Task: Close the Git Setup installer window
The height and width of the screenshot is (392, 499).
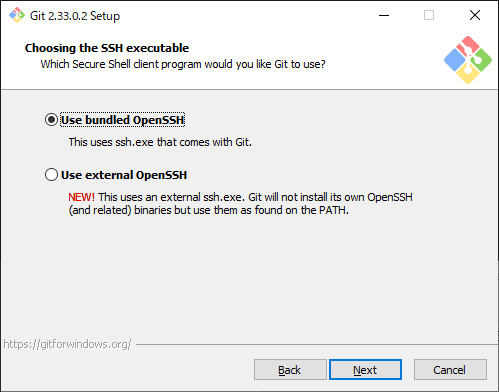Action: [x=475, y=15]
